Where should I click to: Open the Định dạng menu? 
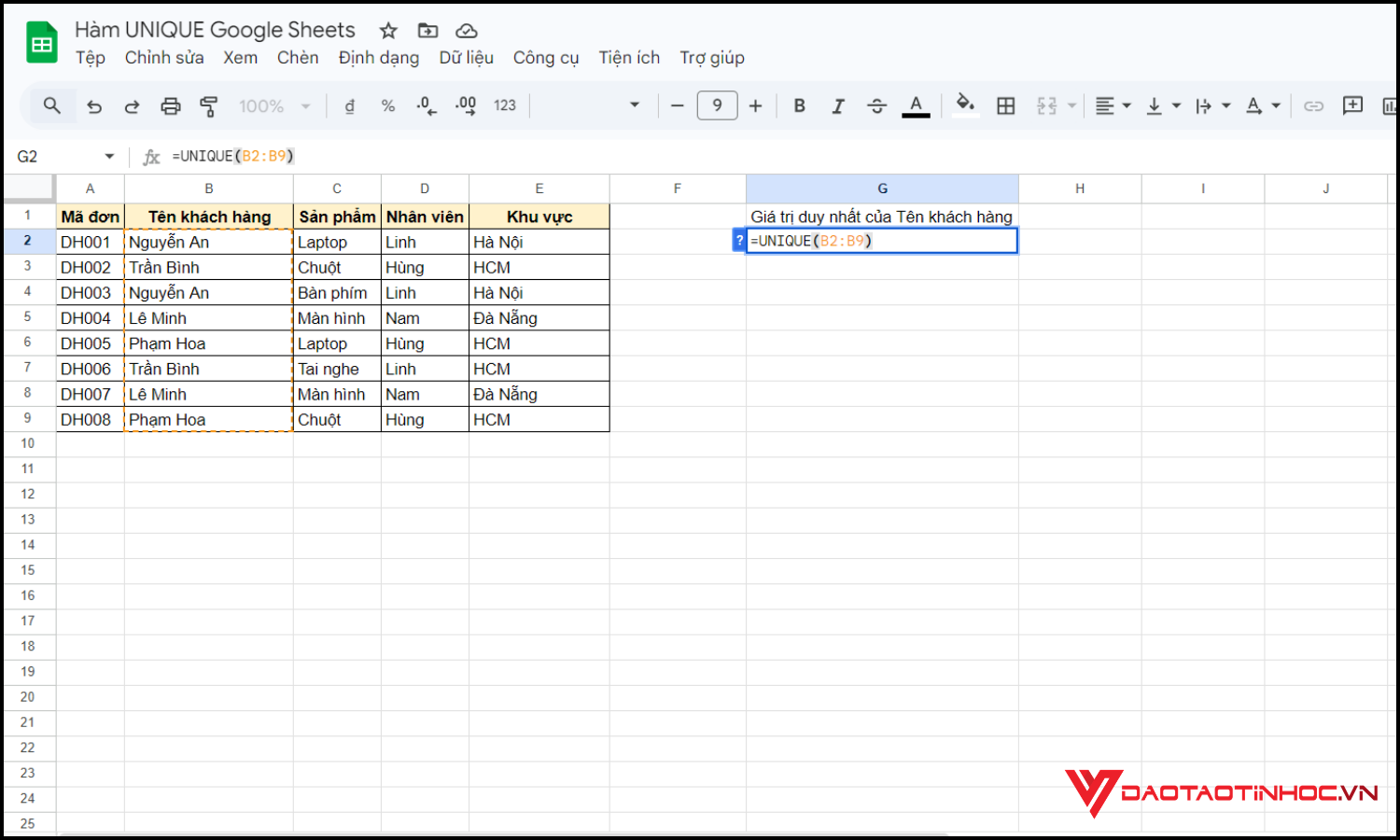tap(379, 58)
